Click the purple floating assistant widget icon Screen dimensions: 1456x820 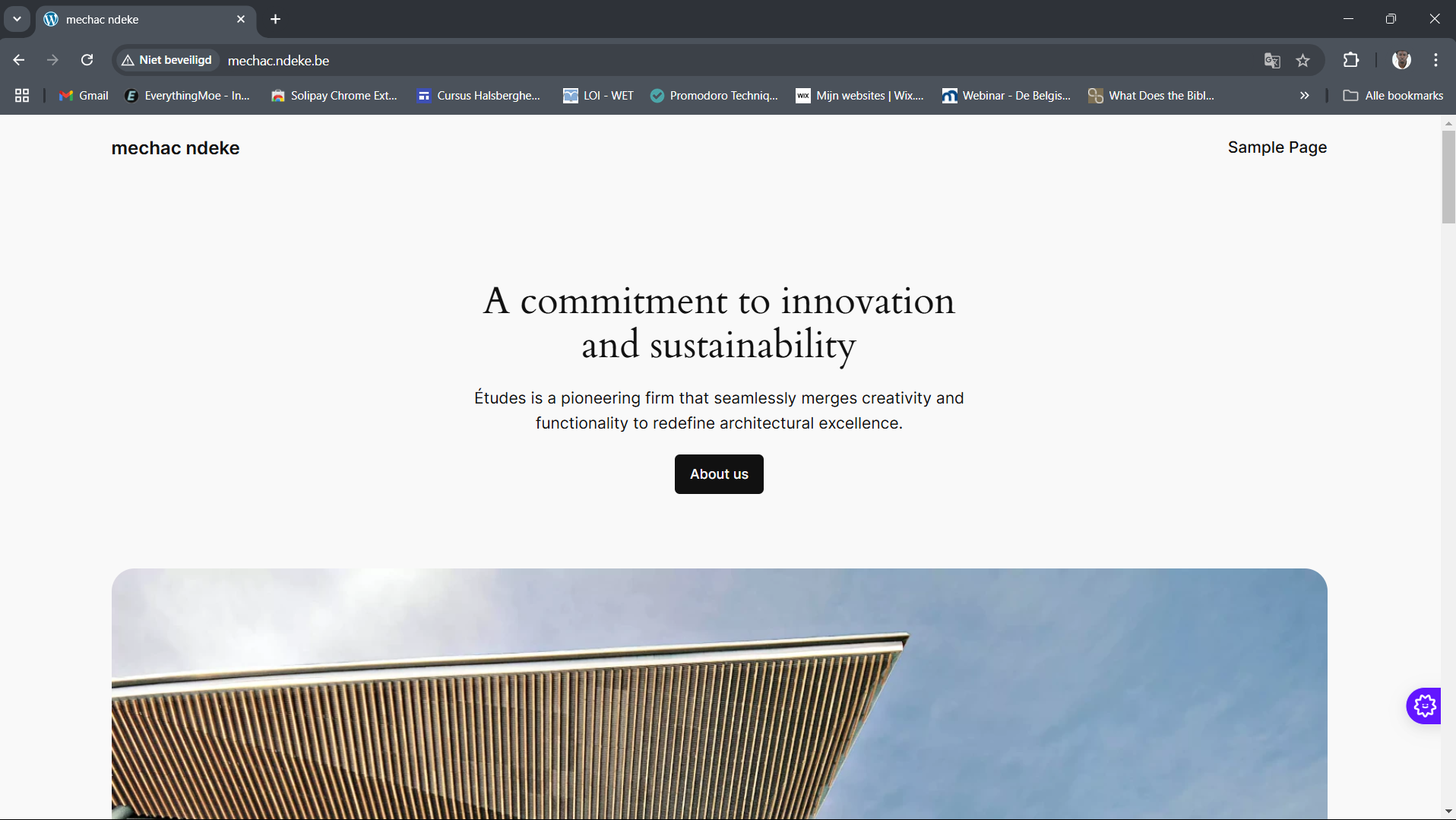tap(1424, 706)
